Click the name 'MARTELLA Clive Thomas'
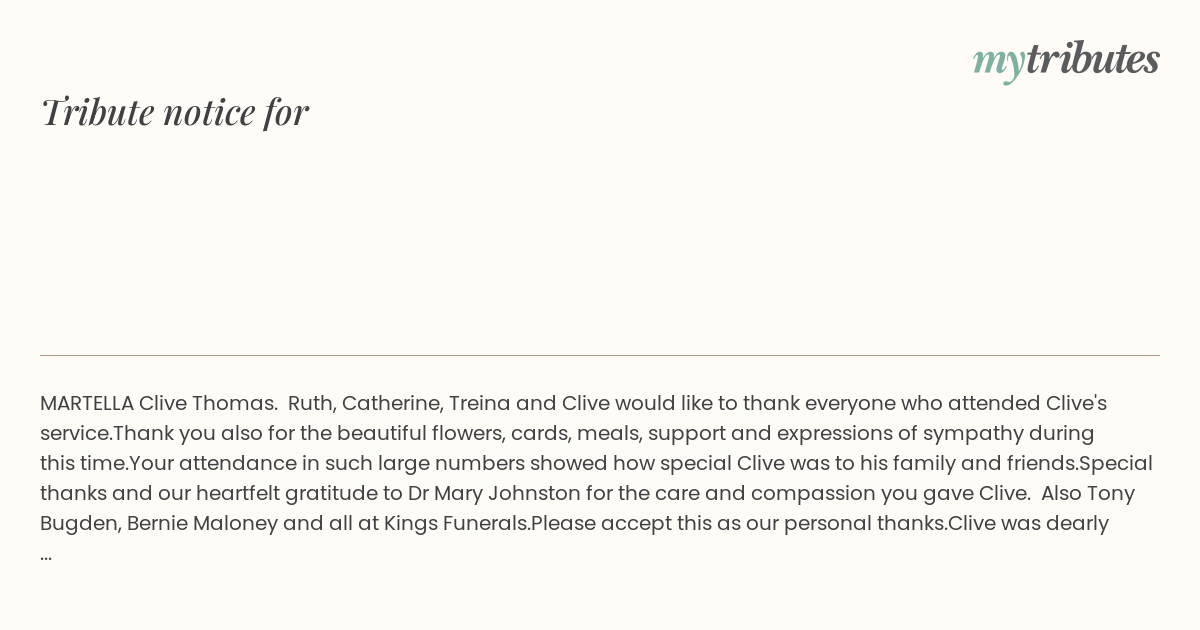Image resolution: width=1200 pixels, height=630 pixels. tap(158, 403)
